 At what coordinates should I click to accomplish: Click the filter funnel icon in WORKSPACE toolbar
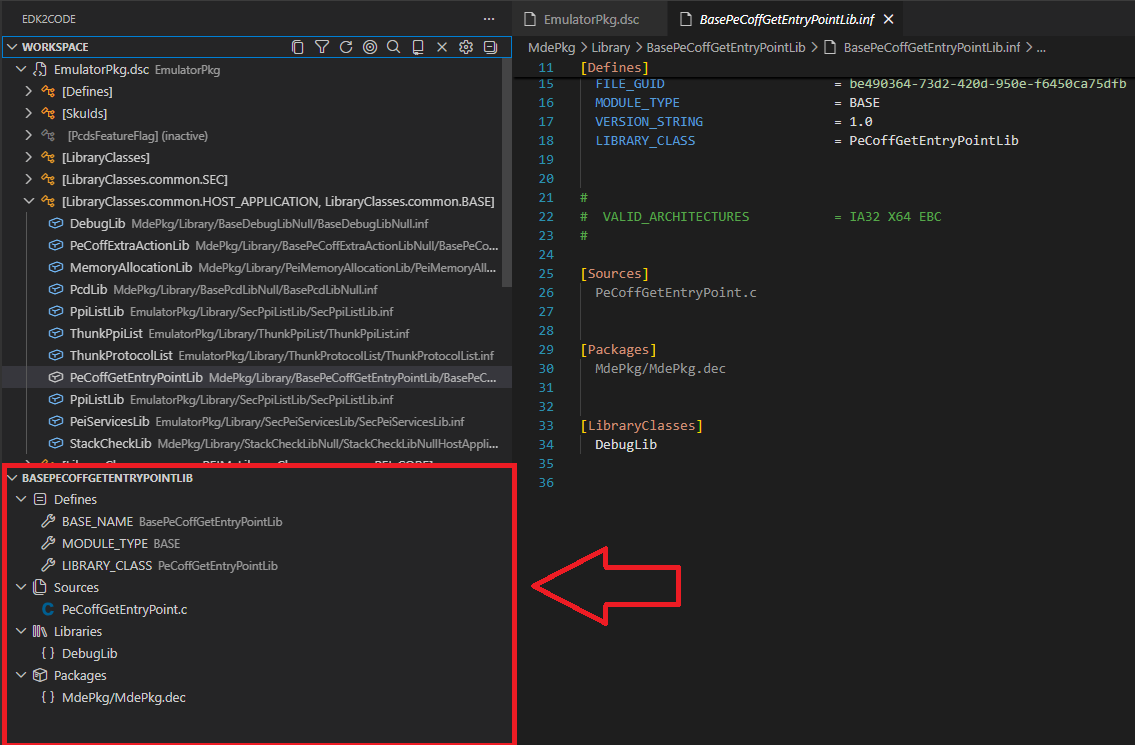[322, 47]
